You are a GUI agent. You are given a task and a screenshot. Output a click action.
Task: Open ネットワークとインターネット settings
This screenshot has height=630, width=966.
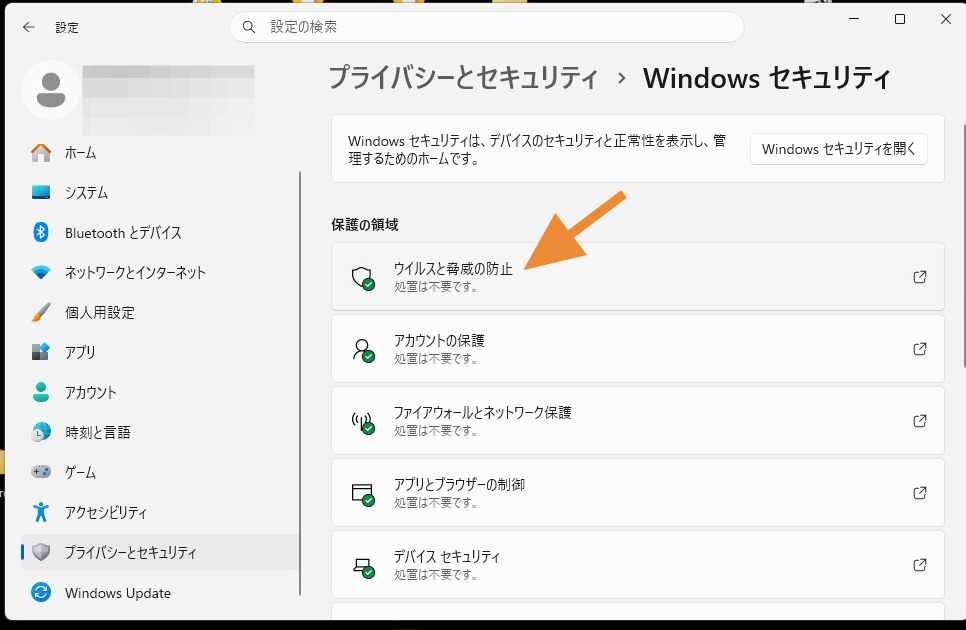(x=160, y=272)
